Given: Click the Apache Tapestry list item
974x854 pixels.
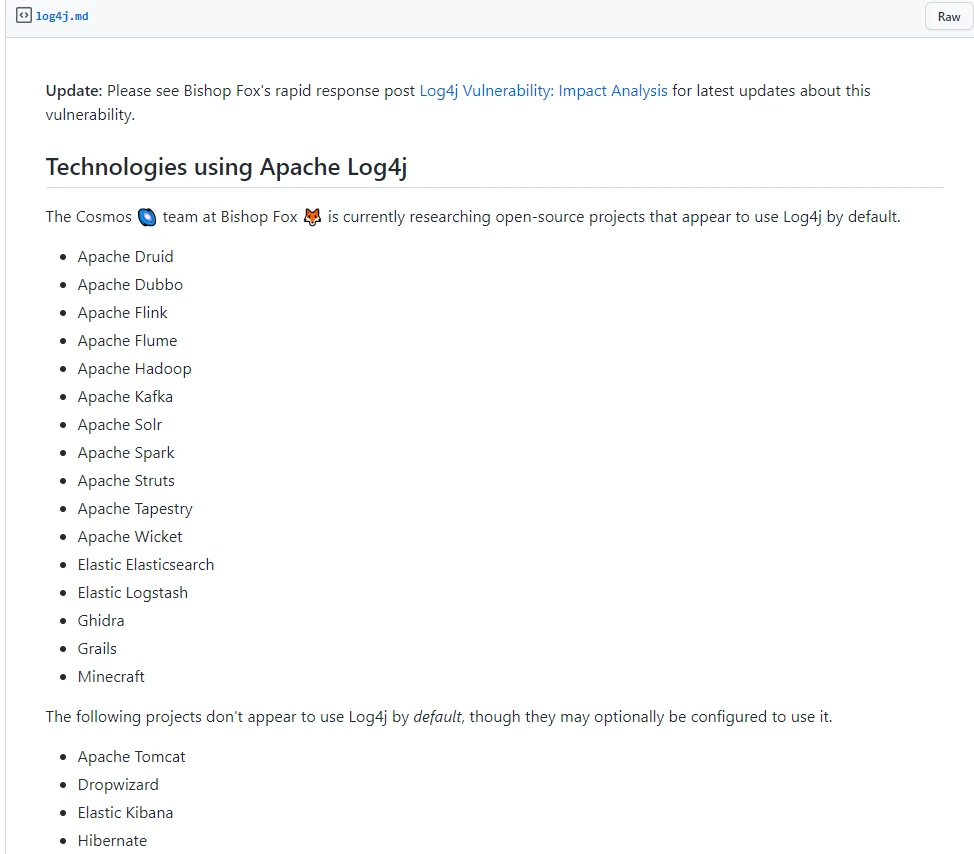Looking at the screenshot, I should point(135,509).
